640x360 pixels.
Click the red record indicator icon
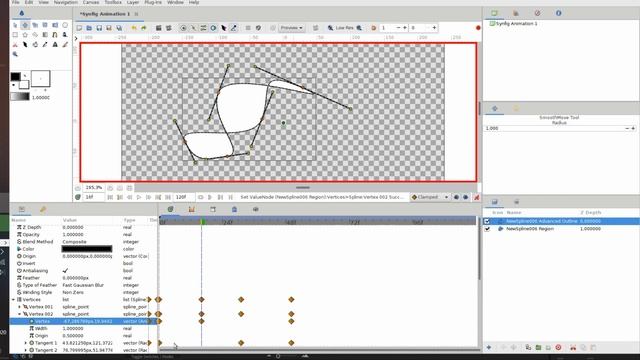click(478, 28)
